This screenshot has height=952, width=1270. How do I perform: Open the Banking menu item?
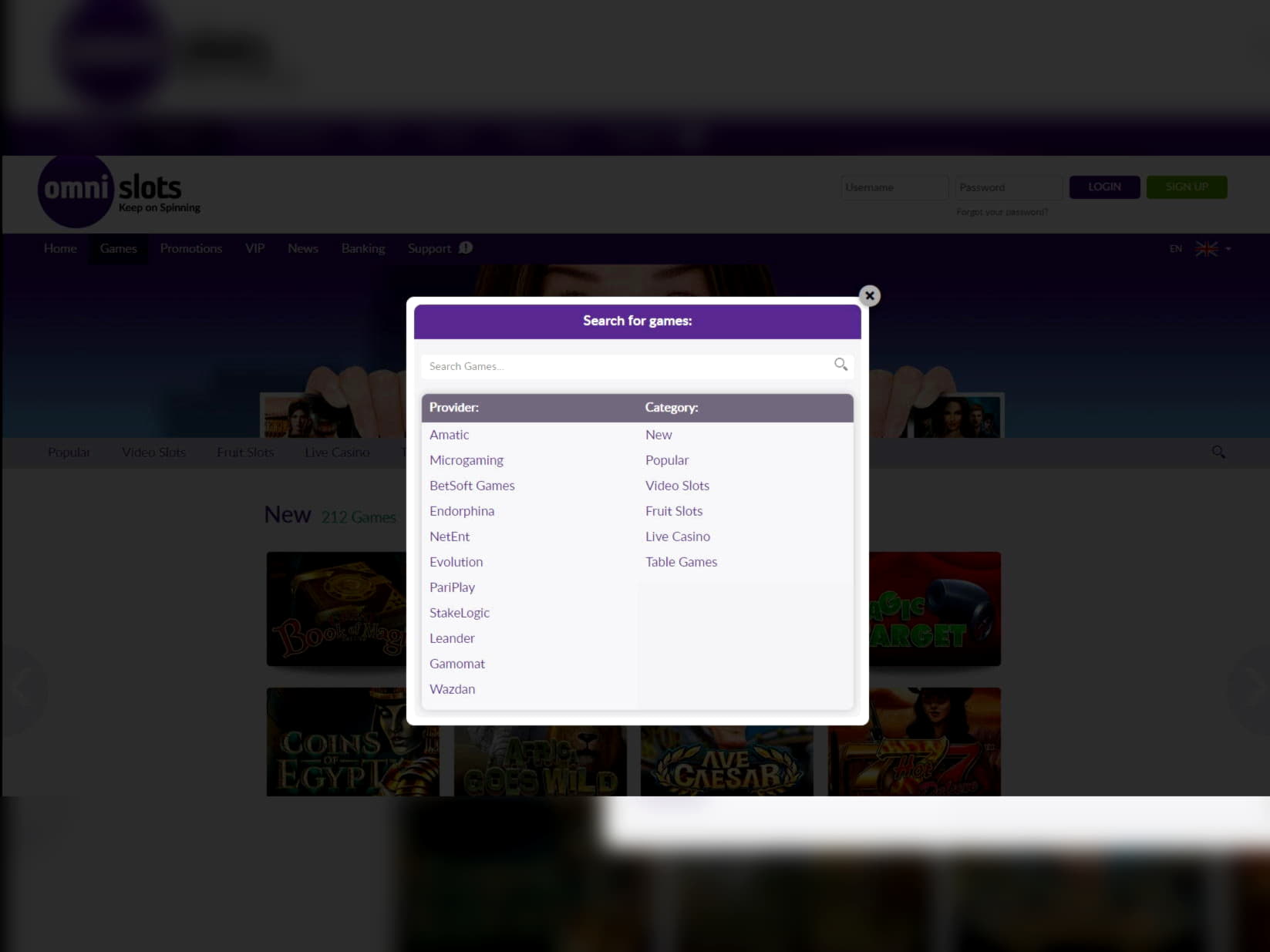363,248
